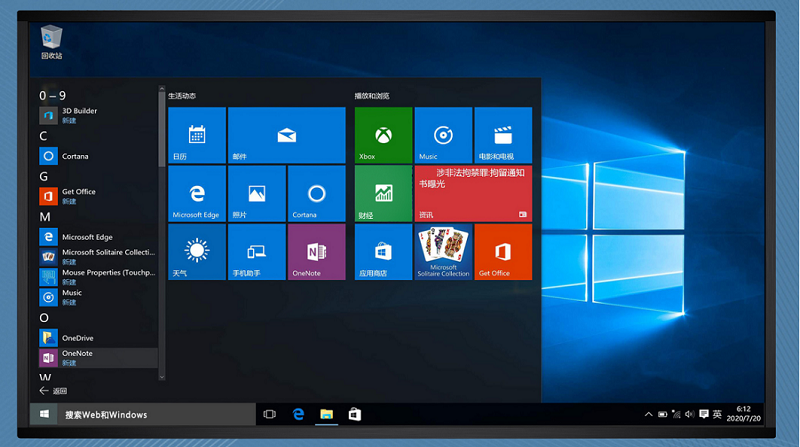Click the input language indicator
This screenshot has width=800, height=447.
(717, 414)
